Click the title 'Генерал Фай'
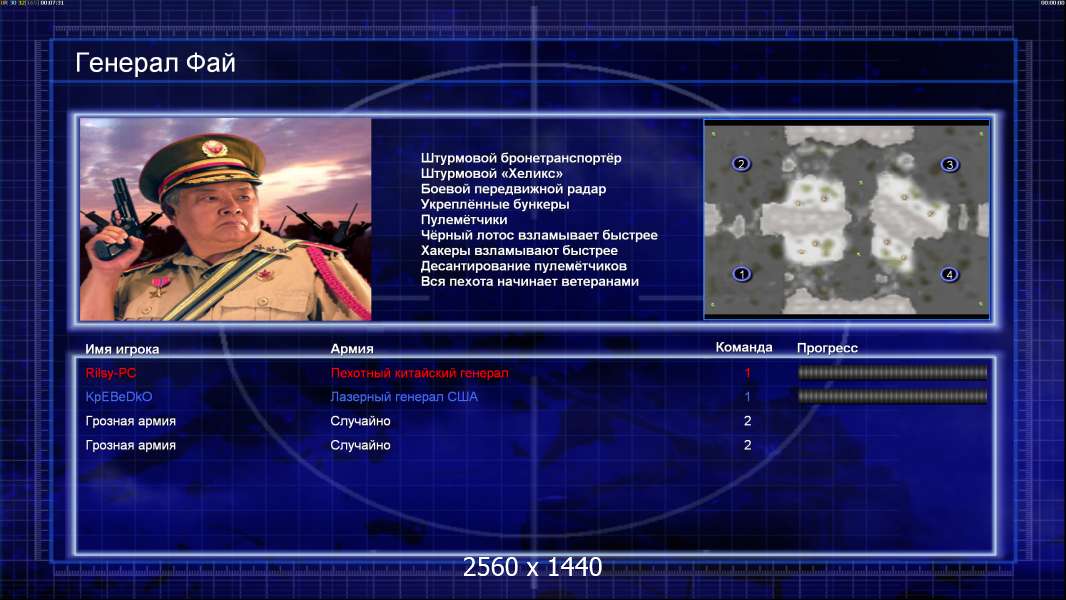1066x600 pixels. (x=155, y=63)
